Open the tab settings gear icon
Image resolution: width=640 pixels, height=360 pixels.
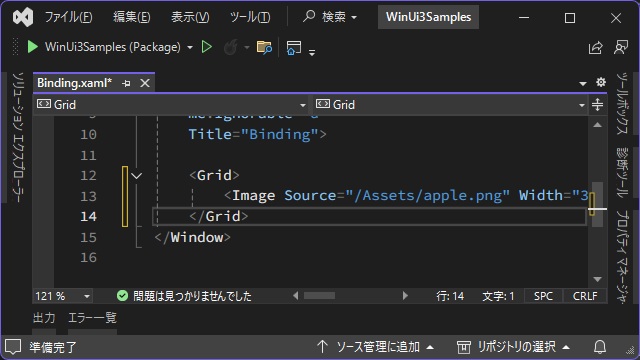point(600,82)
